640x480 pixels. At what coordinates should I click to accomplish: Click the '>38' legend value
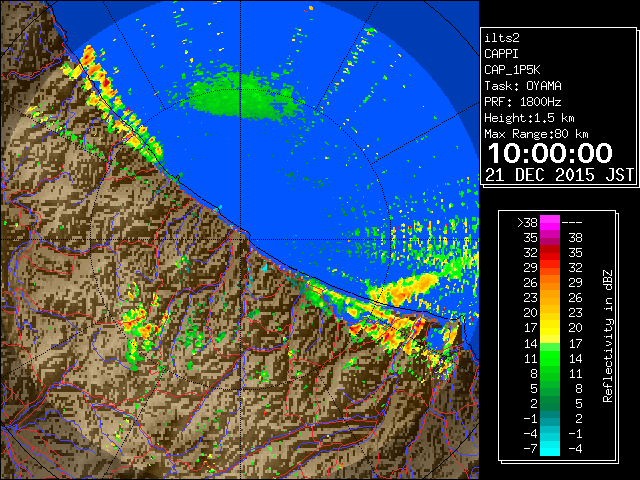(527, 223)
